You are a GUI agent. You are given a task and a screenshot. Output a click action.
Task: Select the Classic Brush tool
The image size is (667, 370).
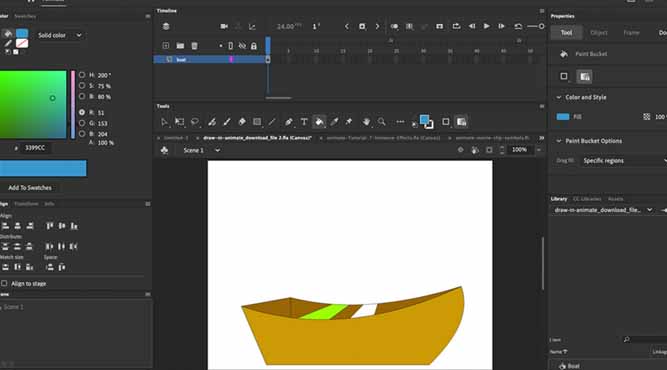tap(227, 122)
